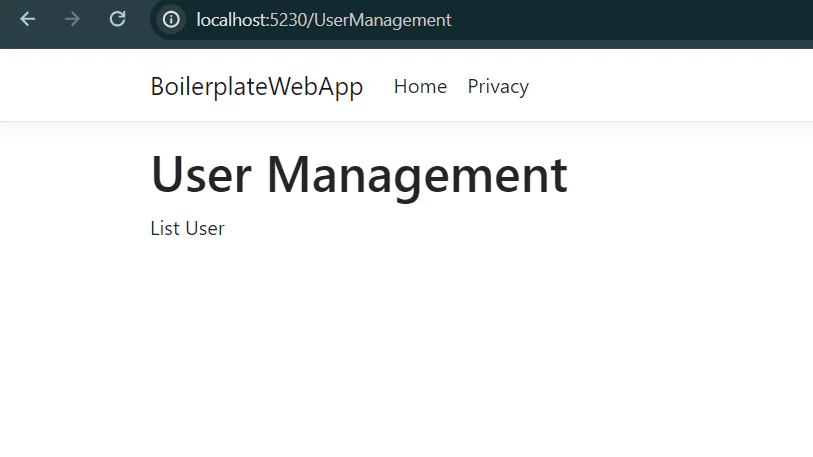Open the BoilerplateWebApp brand link

[x=256, y=86]
